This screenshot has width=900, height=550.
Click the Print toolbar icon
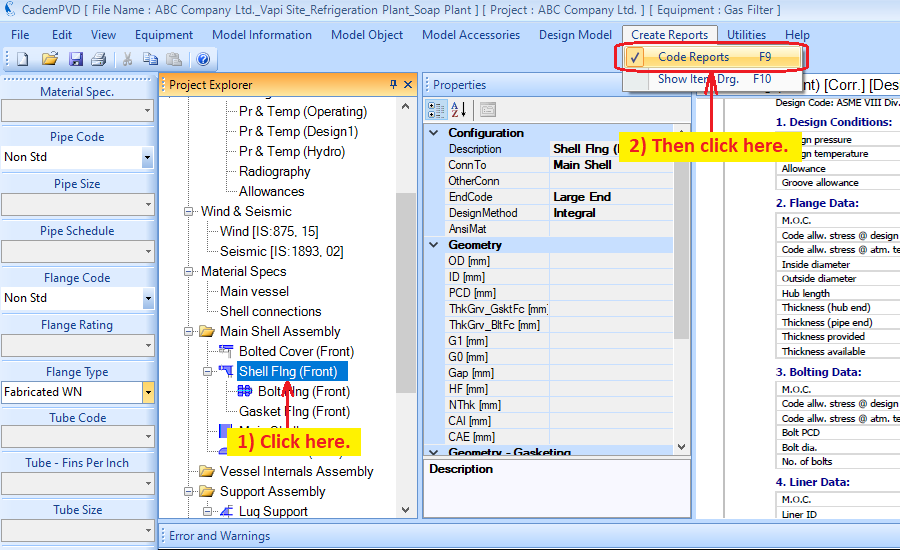(98, 60)
